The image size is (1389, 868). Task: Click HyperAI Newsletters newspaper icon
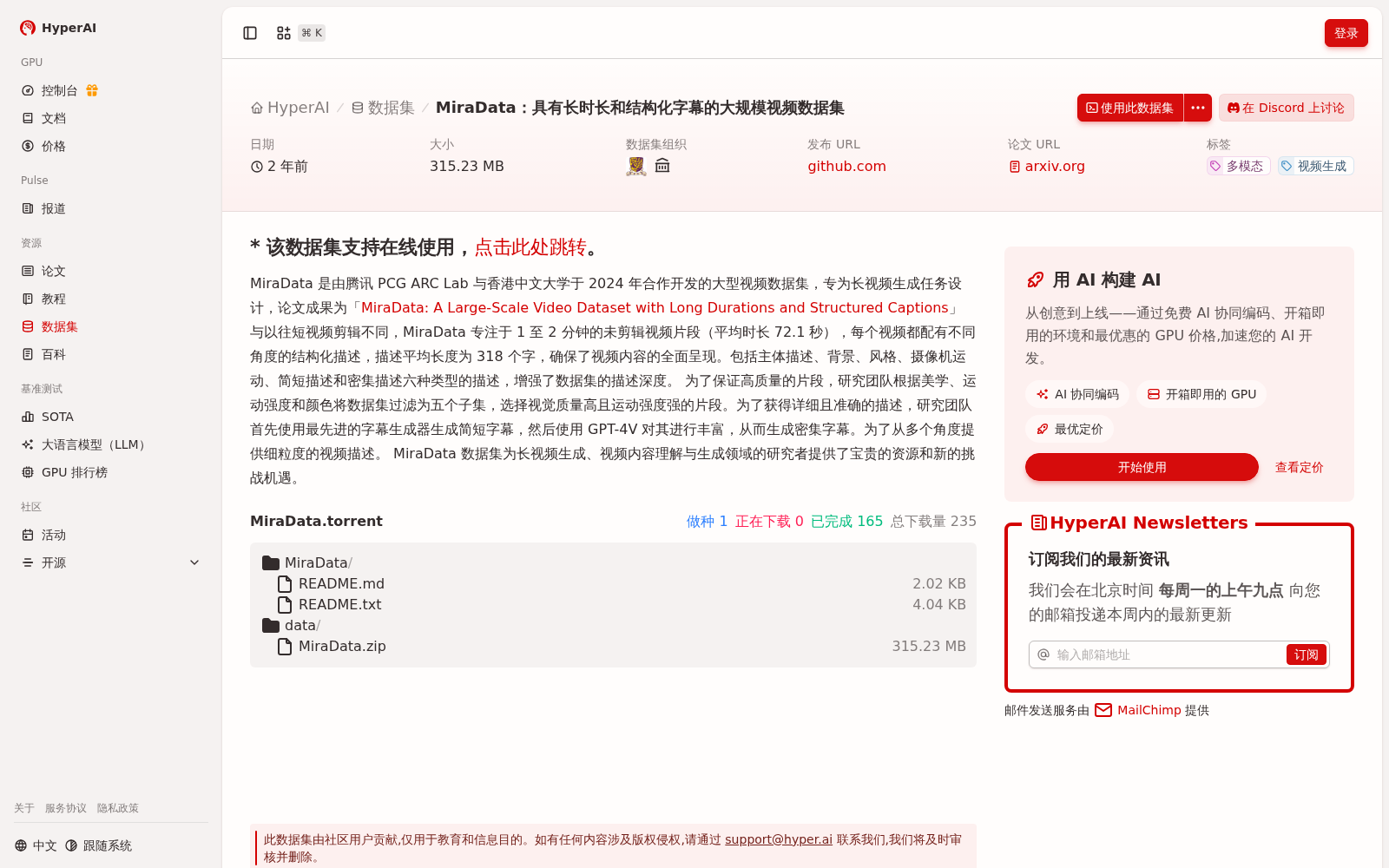pos(1038,523)
